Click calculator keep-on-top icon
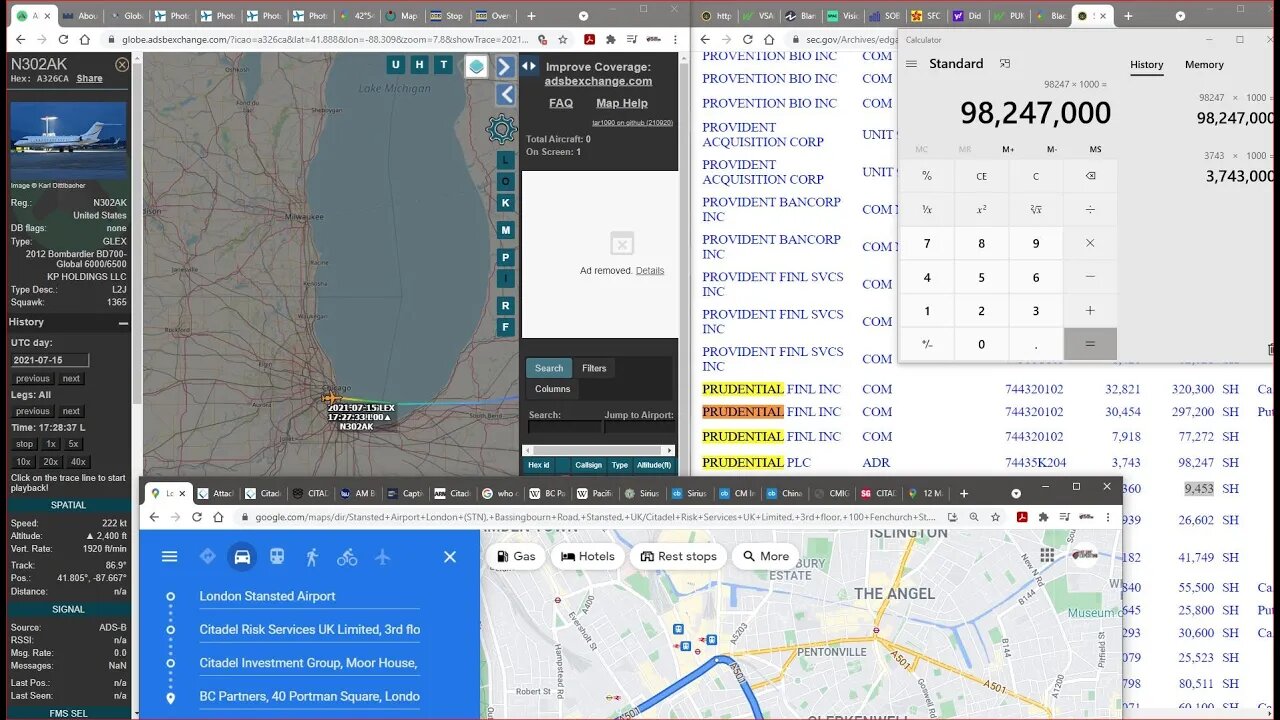The image size is (1280, 720). 1005,63
